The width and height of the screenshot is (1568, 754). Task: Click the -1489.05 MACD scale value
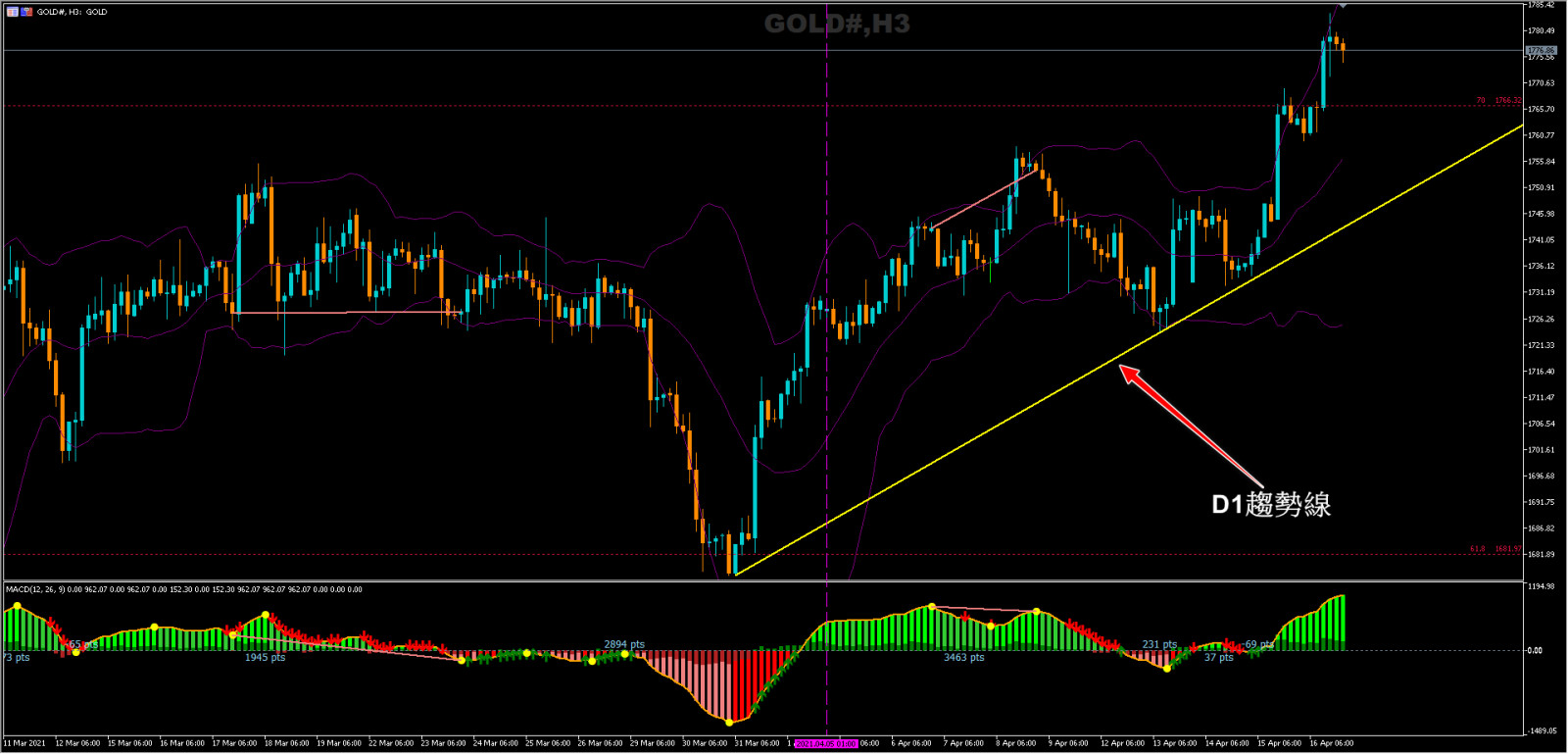point(1543,731)
